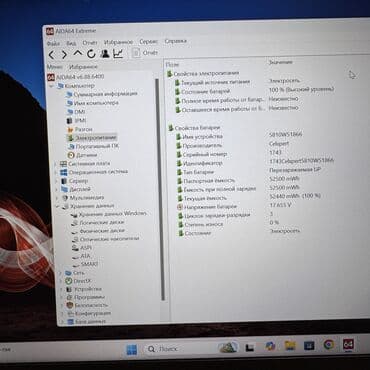370x370 pixels.
Task: Open the Вид menu
Action: (71, 43)
